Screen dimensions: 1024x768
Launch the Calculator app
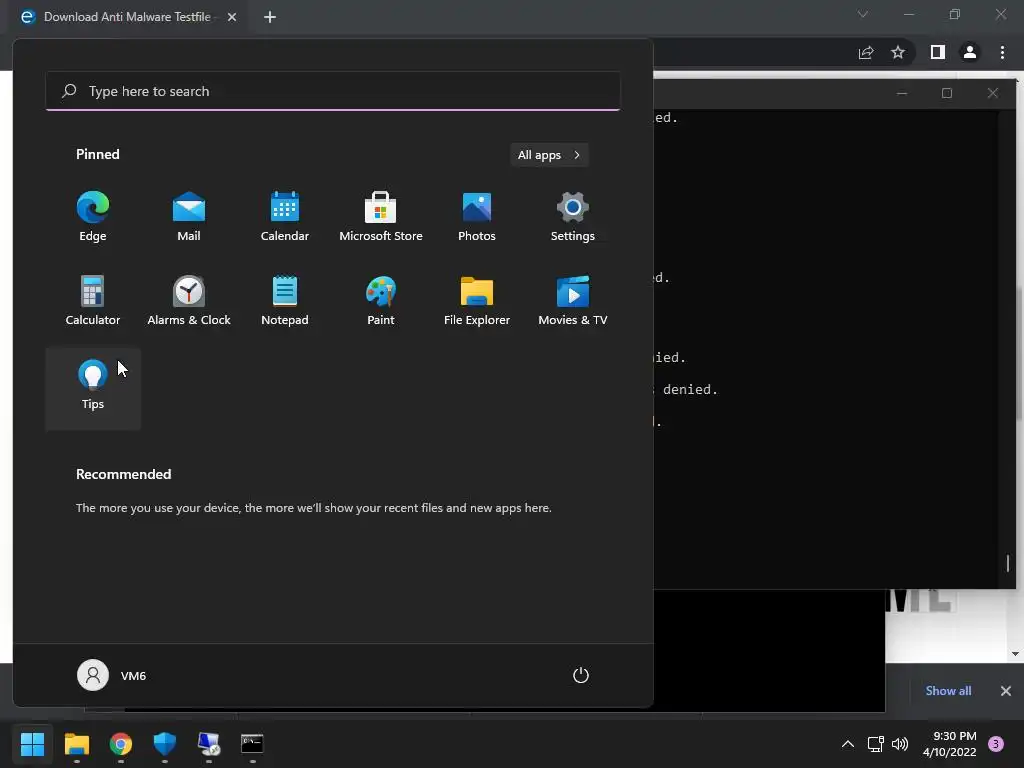(x=93, y=301)
